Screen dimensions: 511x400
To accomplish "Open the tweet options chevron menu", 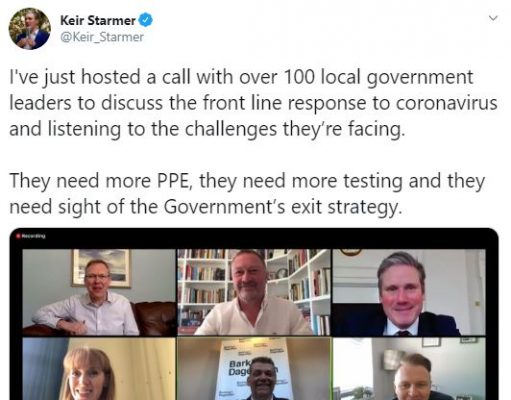I will tap(493, 18).
